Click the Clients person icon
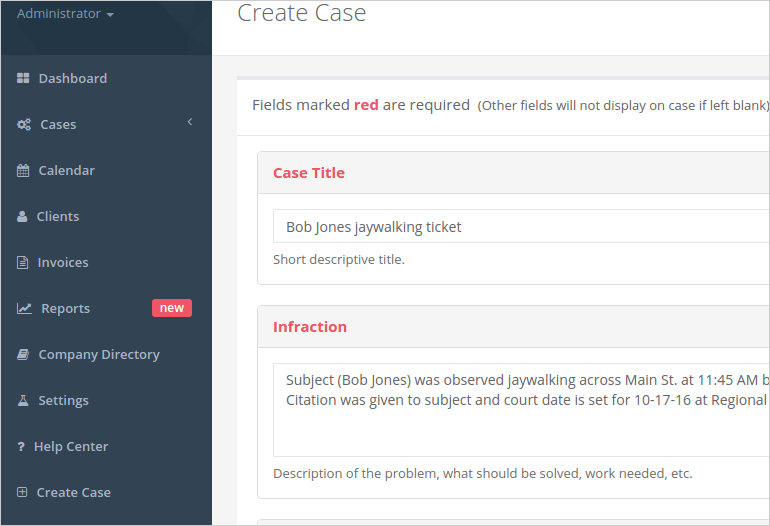 [x=23, y=217]
